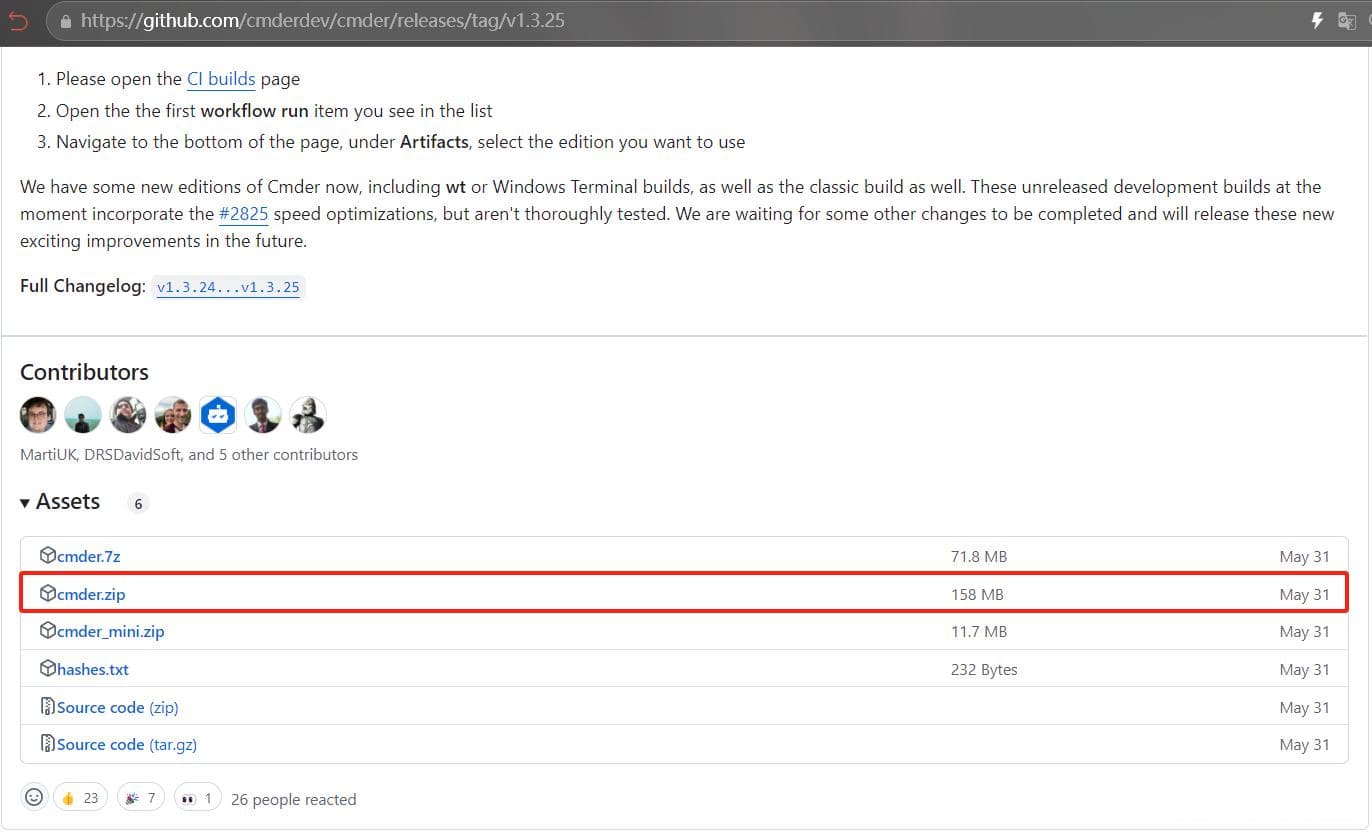The height and width of the screenshot is (832, 1372).
Task: Click the '26 people reacted' text
Action: [293, 800]
